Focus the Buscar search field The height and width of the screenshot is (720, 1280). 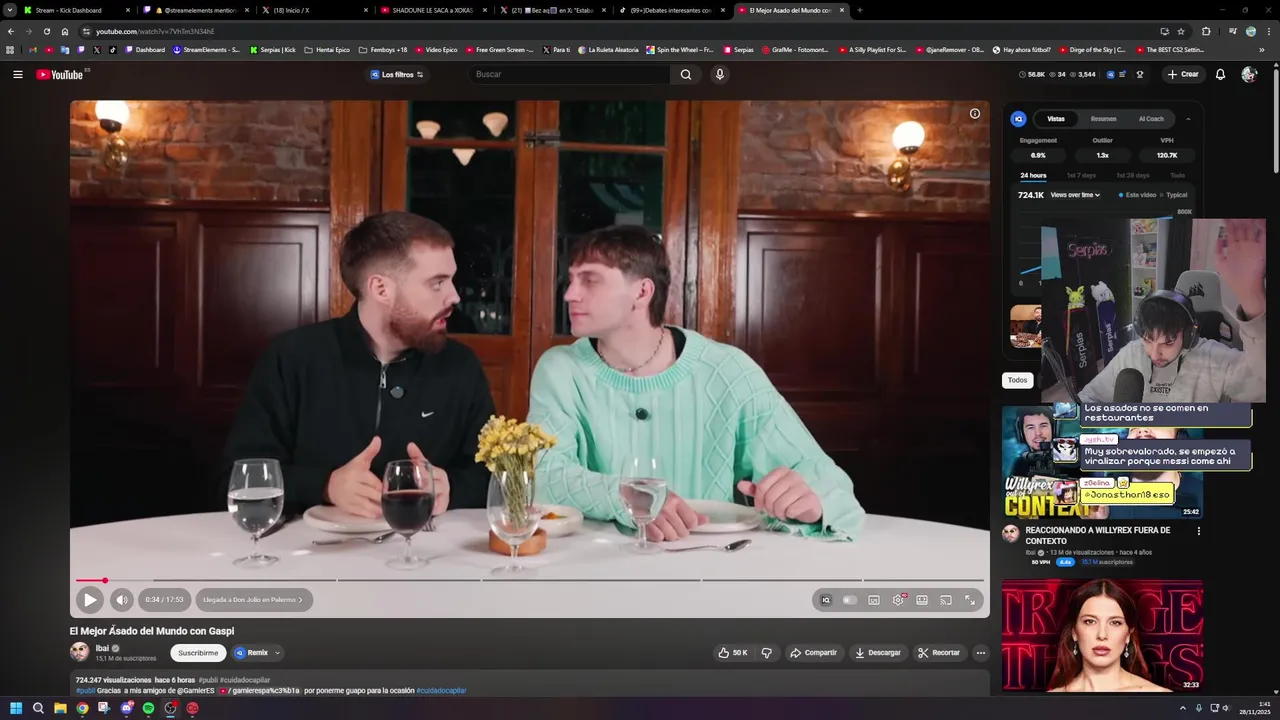(570, 74)
